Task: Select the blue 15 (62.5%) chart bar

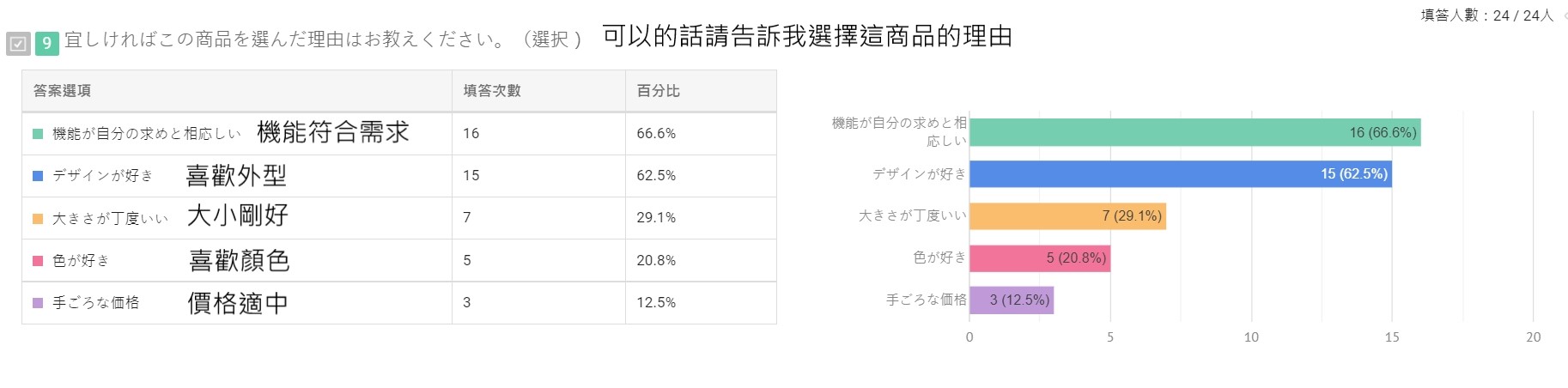Action: pos(1180,174)
